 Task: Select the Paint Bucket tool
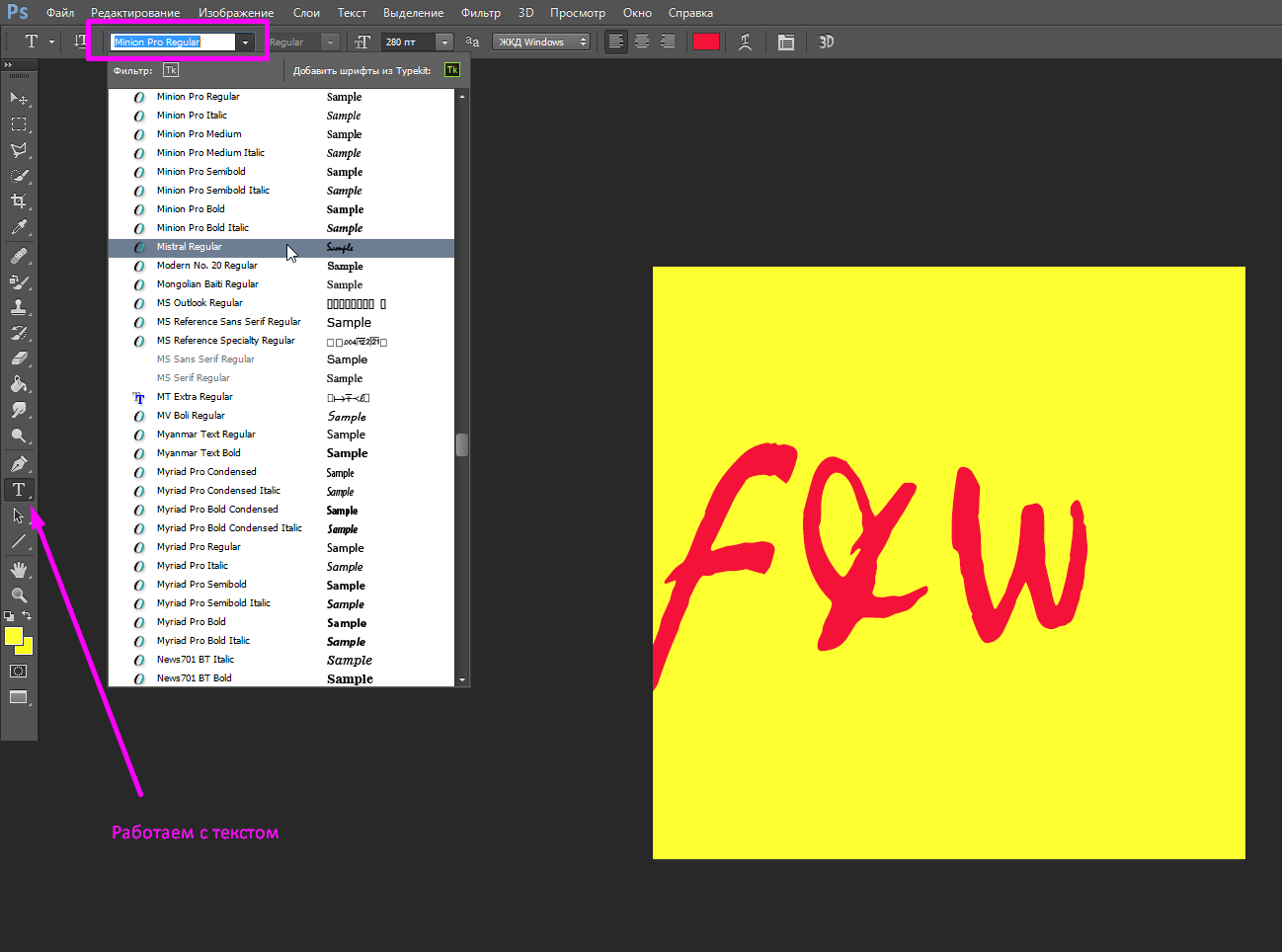pyautogui.click(x=19, y=384)
